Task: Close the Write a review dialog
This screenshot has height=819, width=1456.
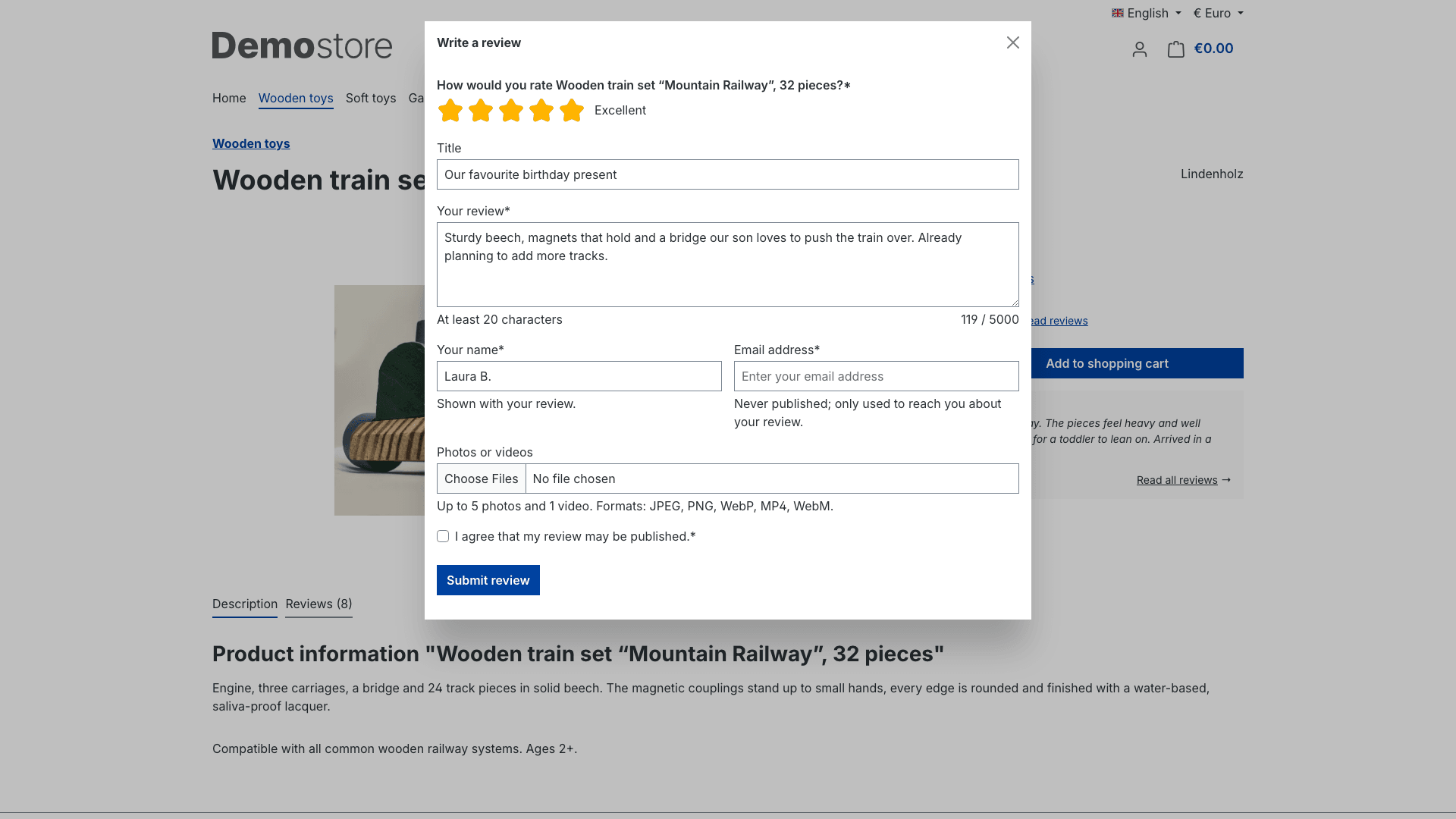Action: (x=1013, y=42)
